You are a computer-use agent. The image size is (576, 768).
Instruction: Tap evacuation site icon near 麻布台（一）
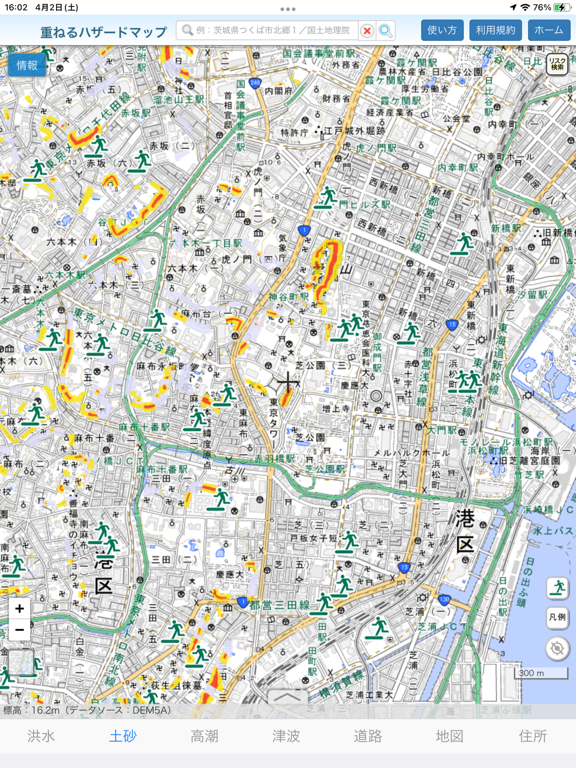tap(156, 320)
